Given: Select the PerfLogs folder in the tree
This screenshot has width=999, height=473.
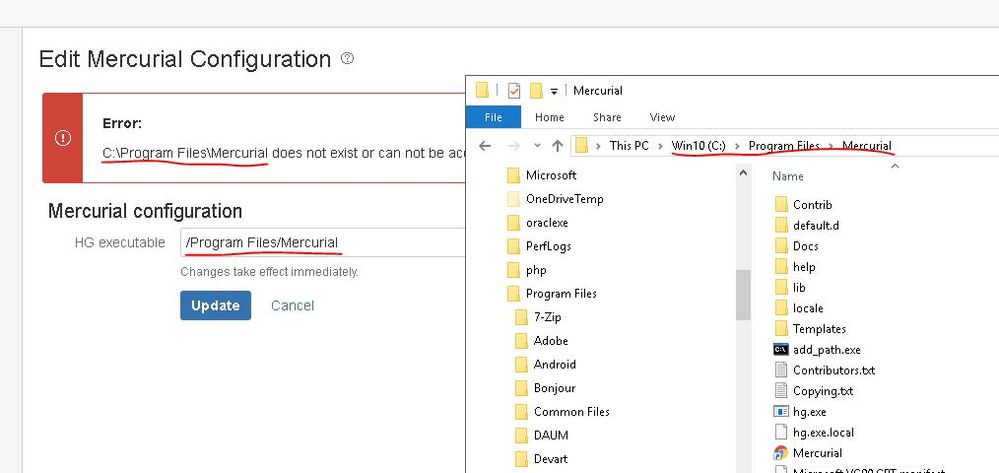Looking at the screenshot, I should pos(548,246).
